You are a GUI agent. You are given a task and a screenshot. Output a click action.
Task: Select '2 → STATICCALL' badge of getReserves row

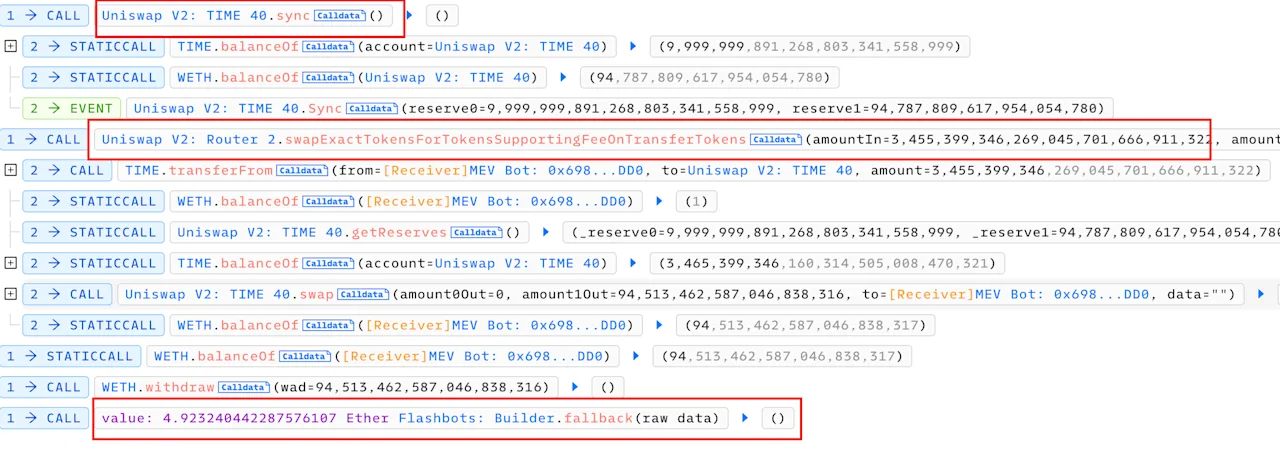tap(93, 233)
